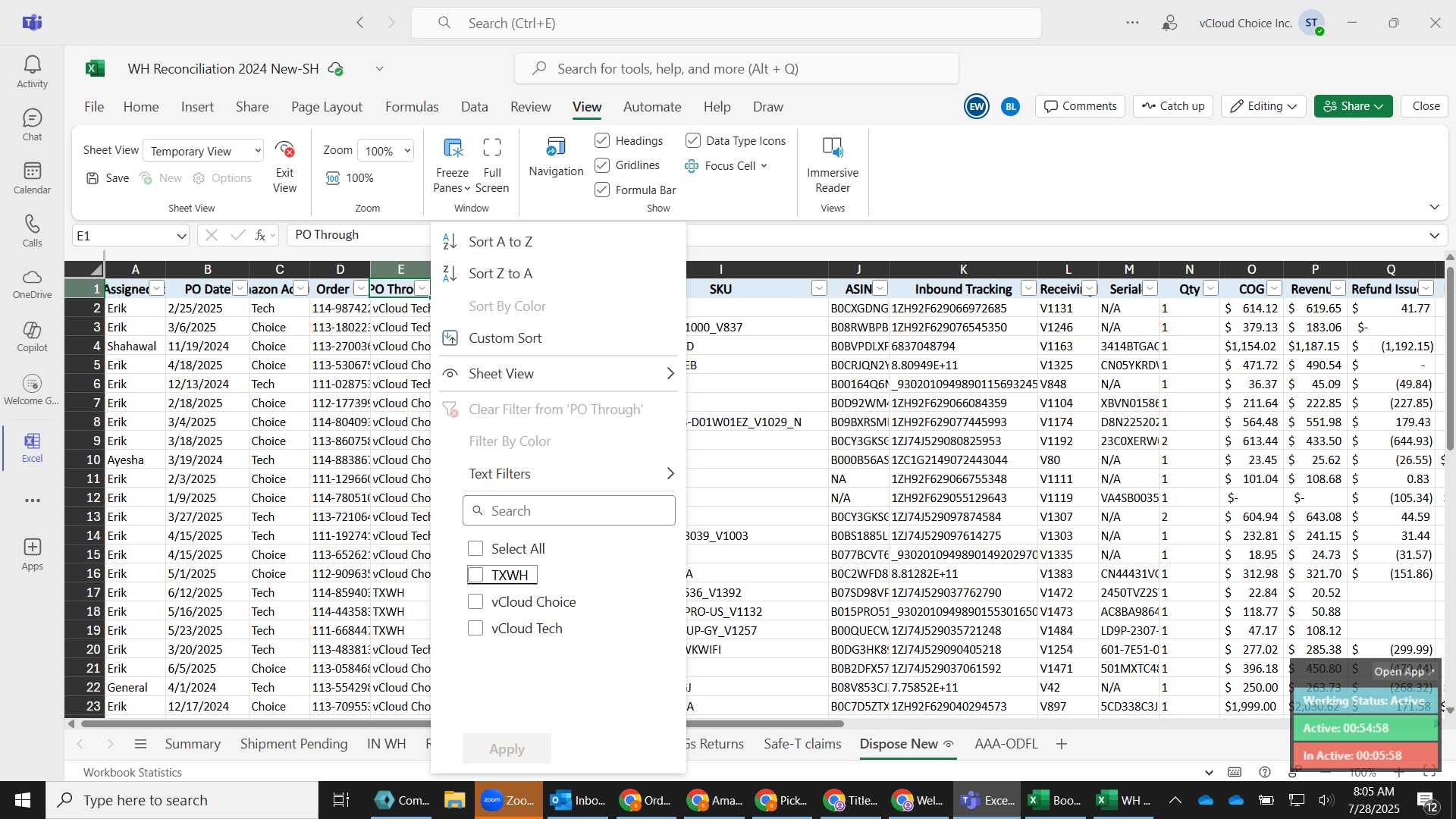The width and height of the screenshot is (1456, 819).
Task: Click the Teams search box
Action: 726,23
